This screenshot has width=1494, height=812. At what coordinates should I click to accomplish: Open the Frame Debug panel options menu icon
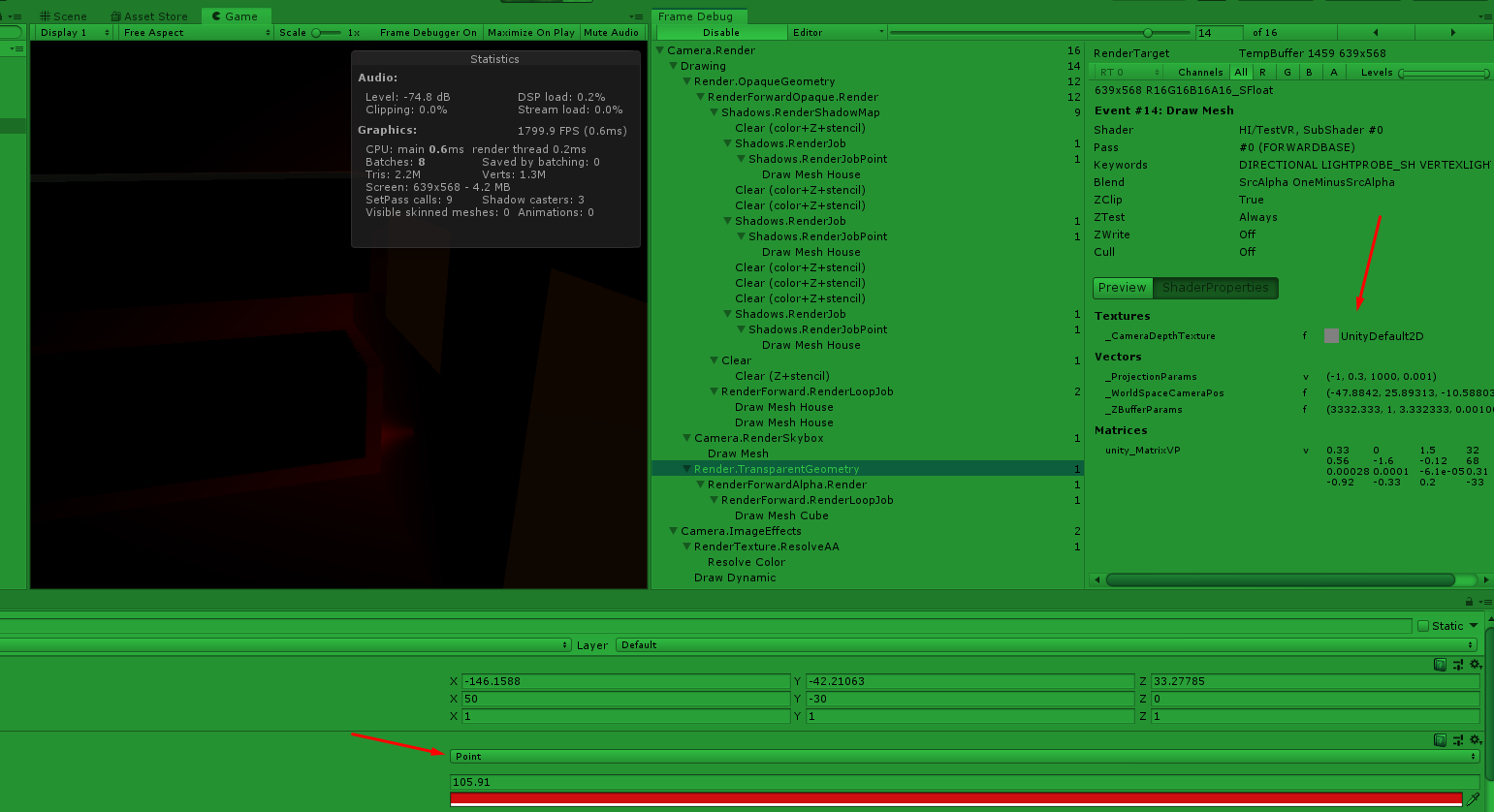(1487, 15)
